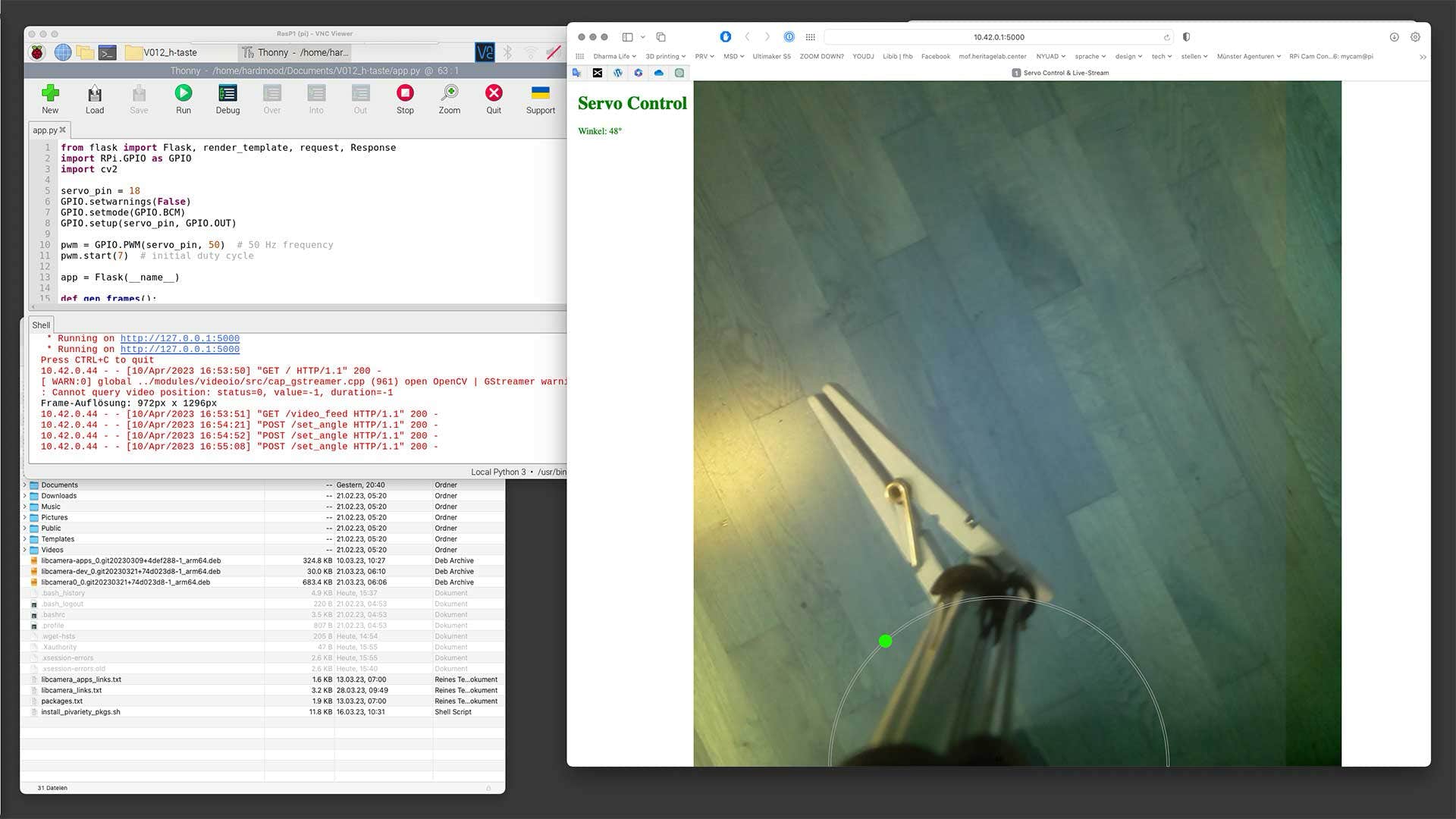Click Local Python 3 interpreter status
1456x819 pixels.
(x=518, y=472)
